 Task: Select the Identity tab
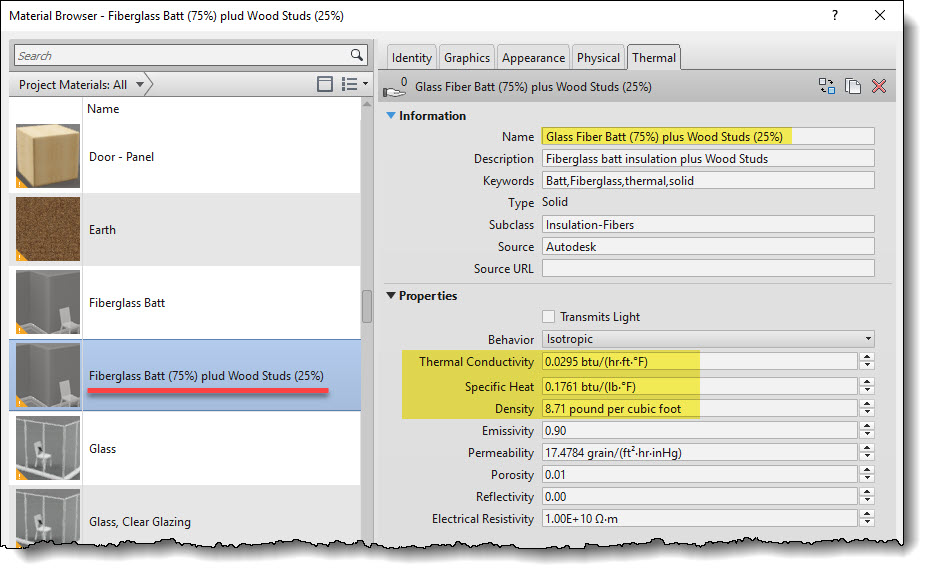point(411,57)
